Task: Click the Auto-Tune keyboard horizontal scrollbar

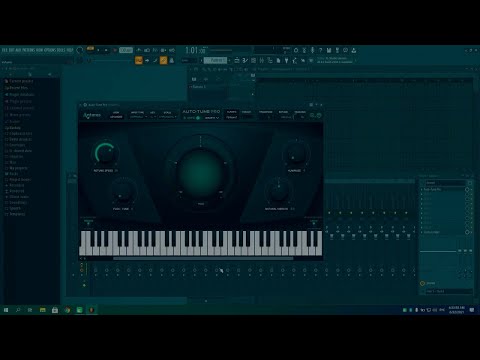Action: [x=203, y=258]
